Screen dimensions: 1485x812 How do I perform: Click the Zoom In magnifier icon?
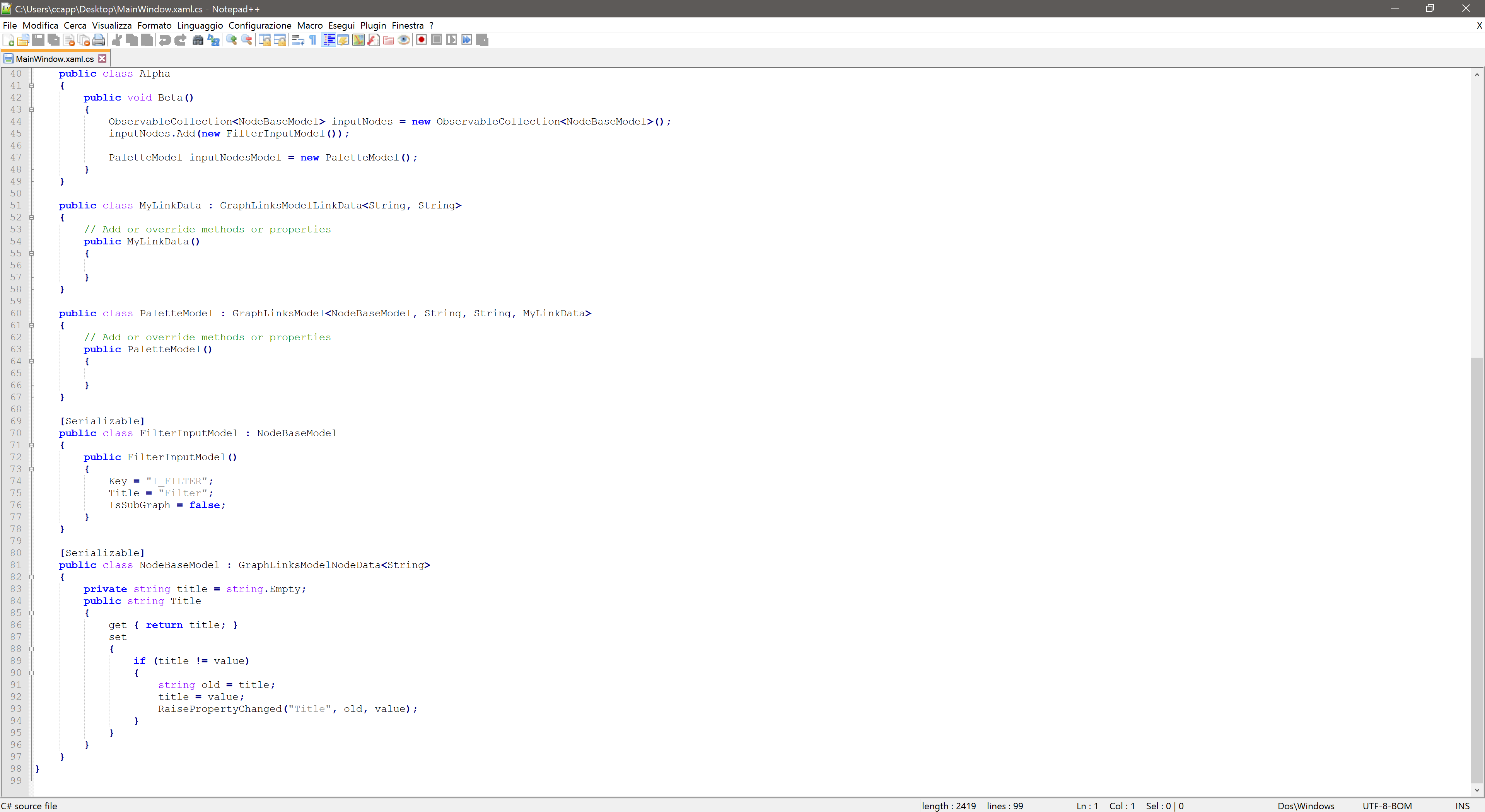coord(231,40)
